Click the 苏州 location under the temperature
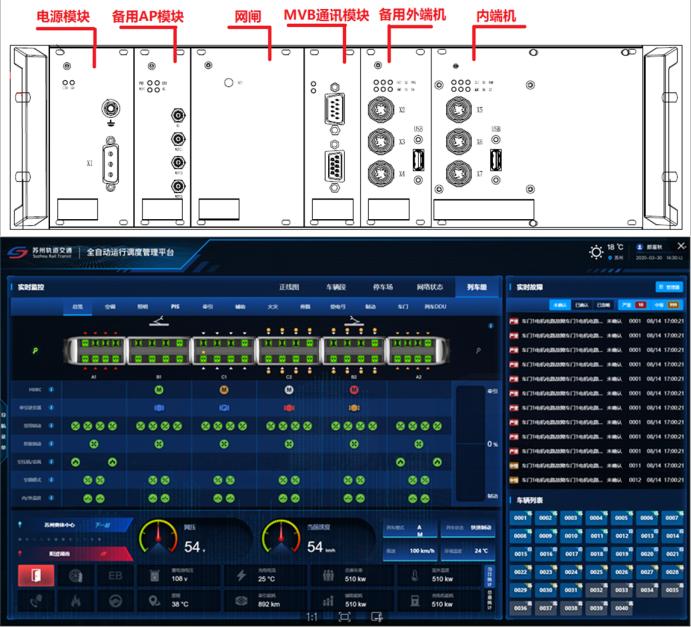 618,258
